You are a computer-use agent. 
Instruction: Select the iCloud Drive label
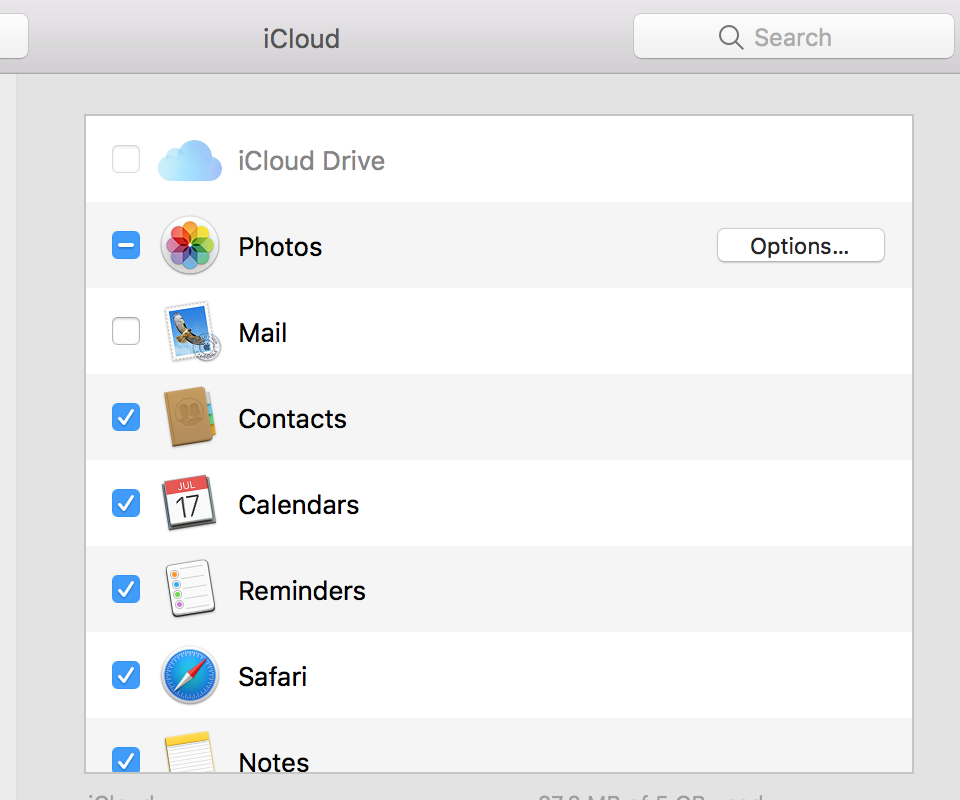pos(311,161)
